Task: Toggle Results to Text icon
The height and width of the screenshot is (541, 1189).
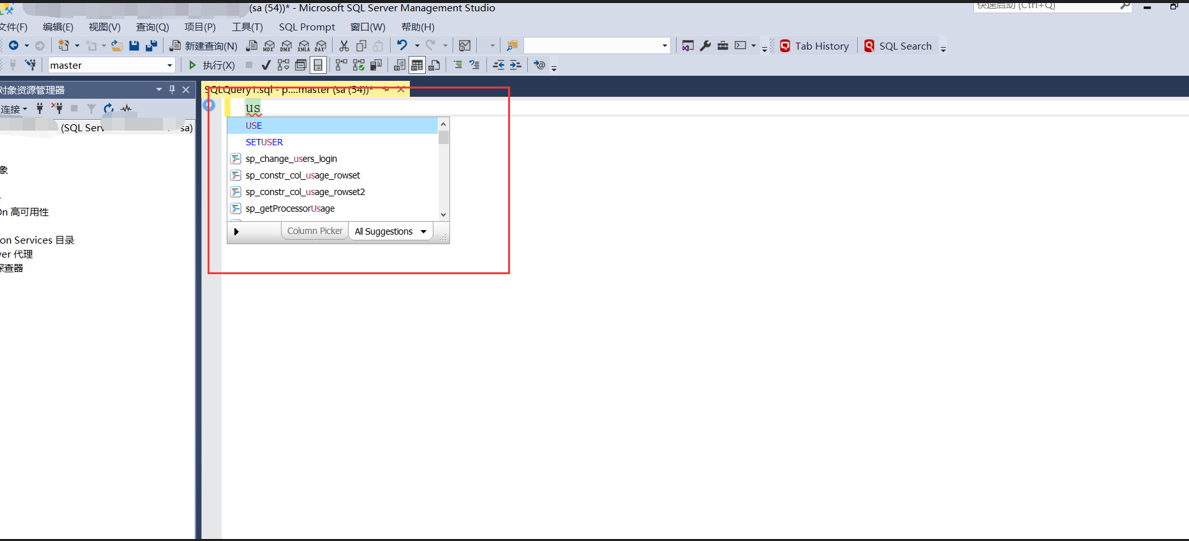Action: 399,65
